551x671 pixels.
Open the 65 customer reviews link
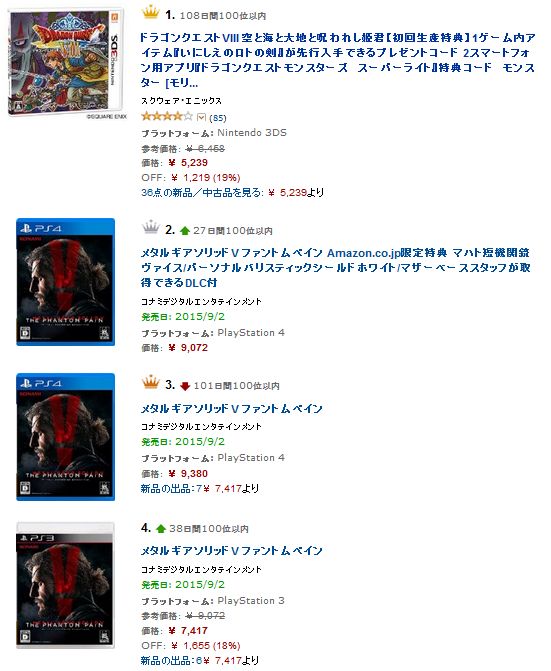pos(218,118)
